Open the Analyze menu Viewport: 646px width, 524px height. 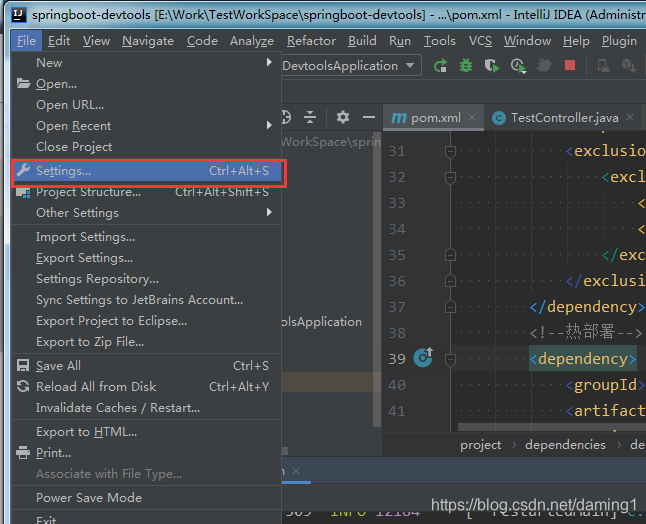pos(252,41)
